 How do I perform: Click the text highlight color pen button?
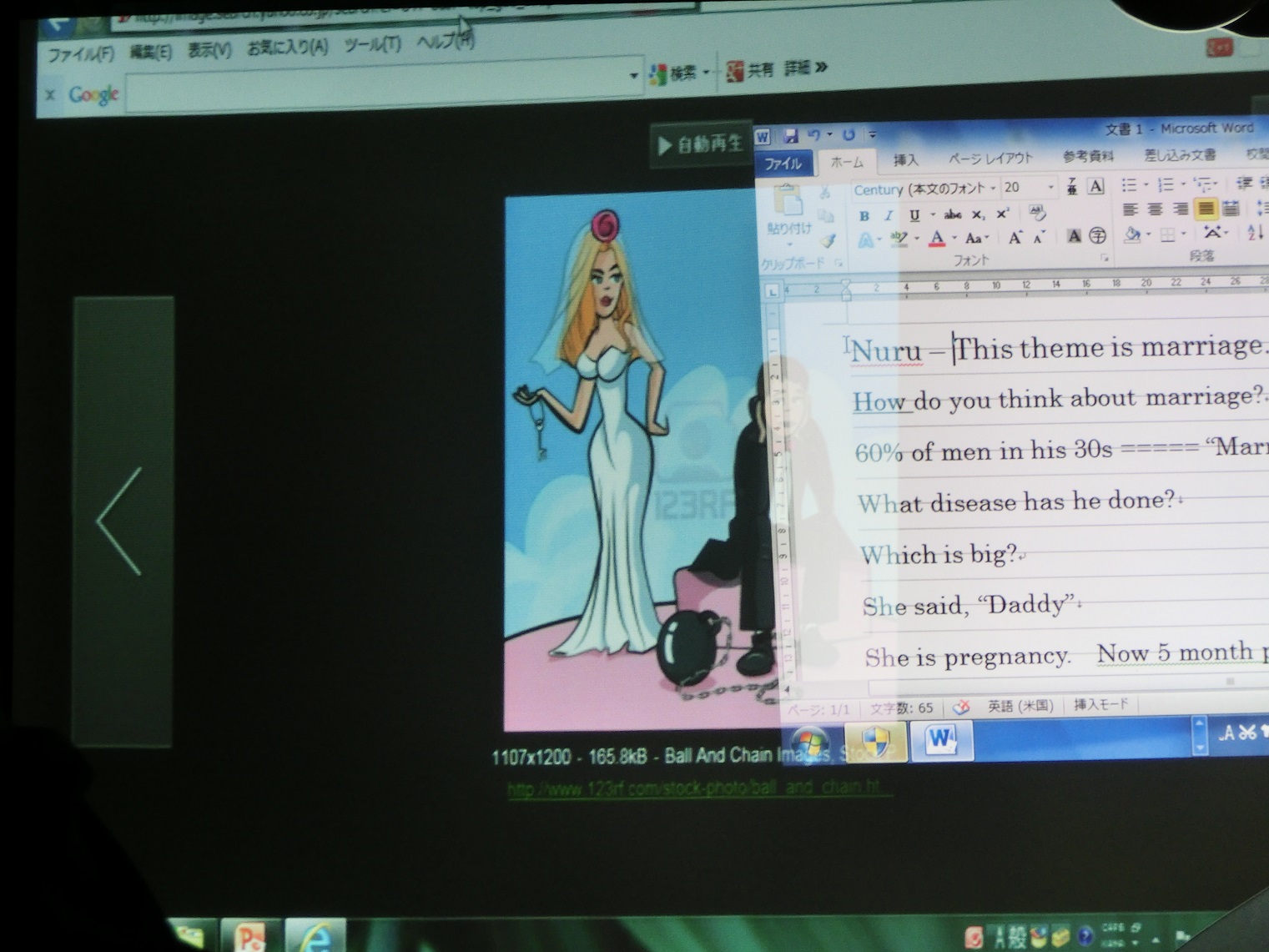click(899, 240)
